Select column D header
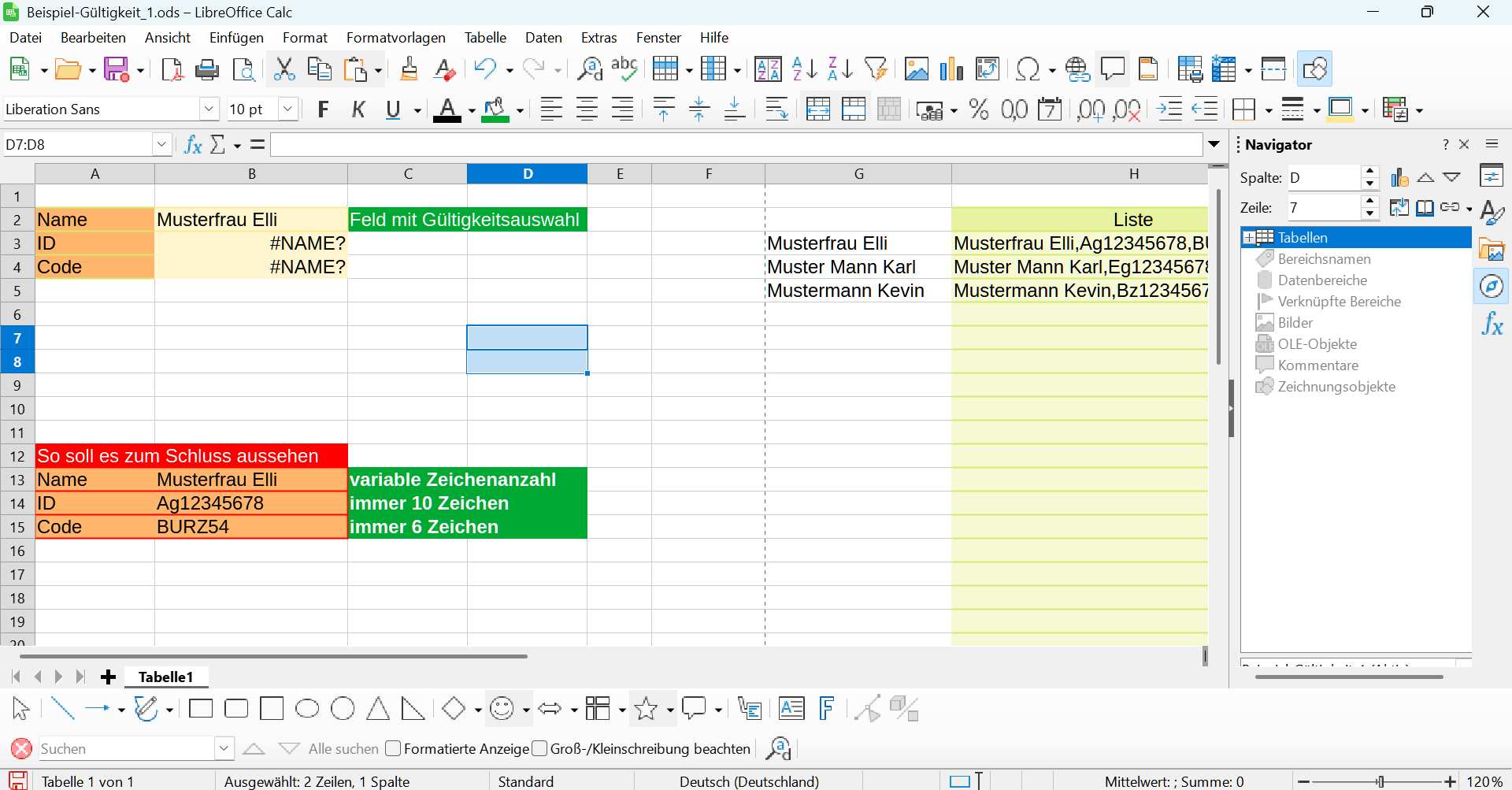Viewport: 1512px width, 790px height. (x=527, y=174)
